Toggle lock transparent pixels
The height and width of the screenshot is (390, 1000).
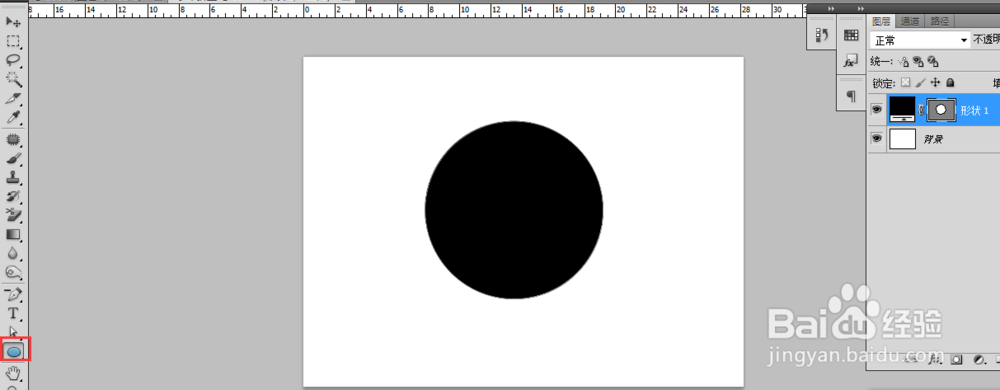pos(906,82)
